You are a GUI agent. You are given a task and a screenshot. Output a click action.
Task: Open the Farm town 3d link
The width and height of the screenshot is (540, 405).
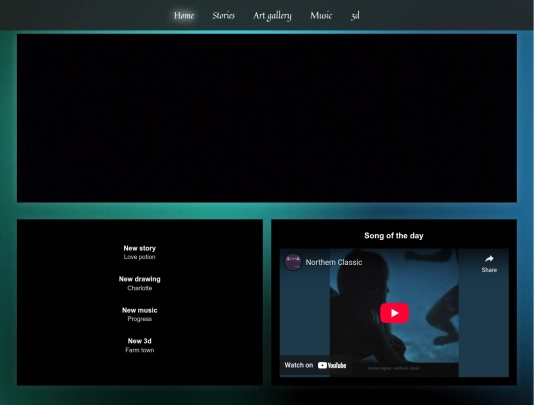[x=139, y=350]
